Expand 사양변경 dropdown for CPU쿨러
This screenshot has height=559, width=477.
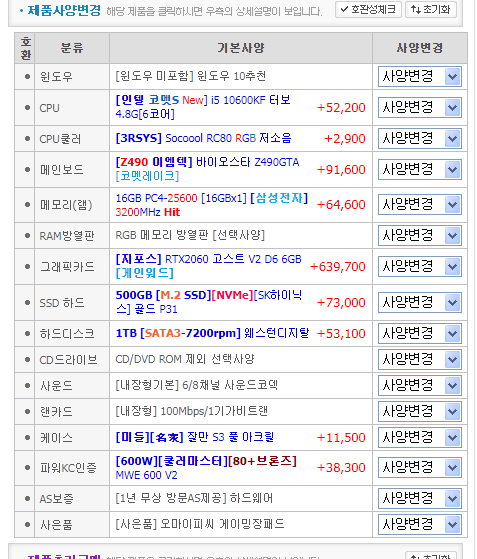[420, 138]
